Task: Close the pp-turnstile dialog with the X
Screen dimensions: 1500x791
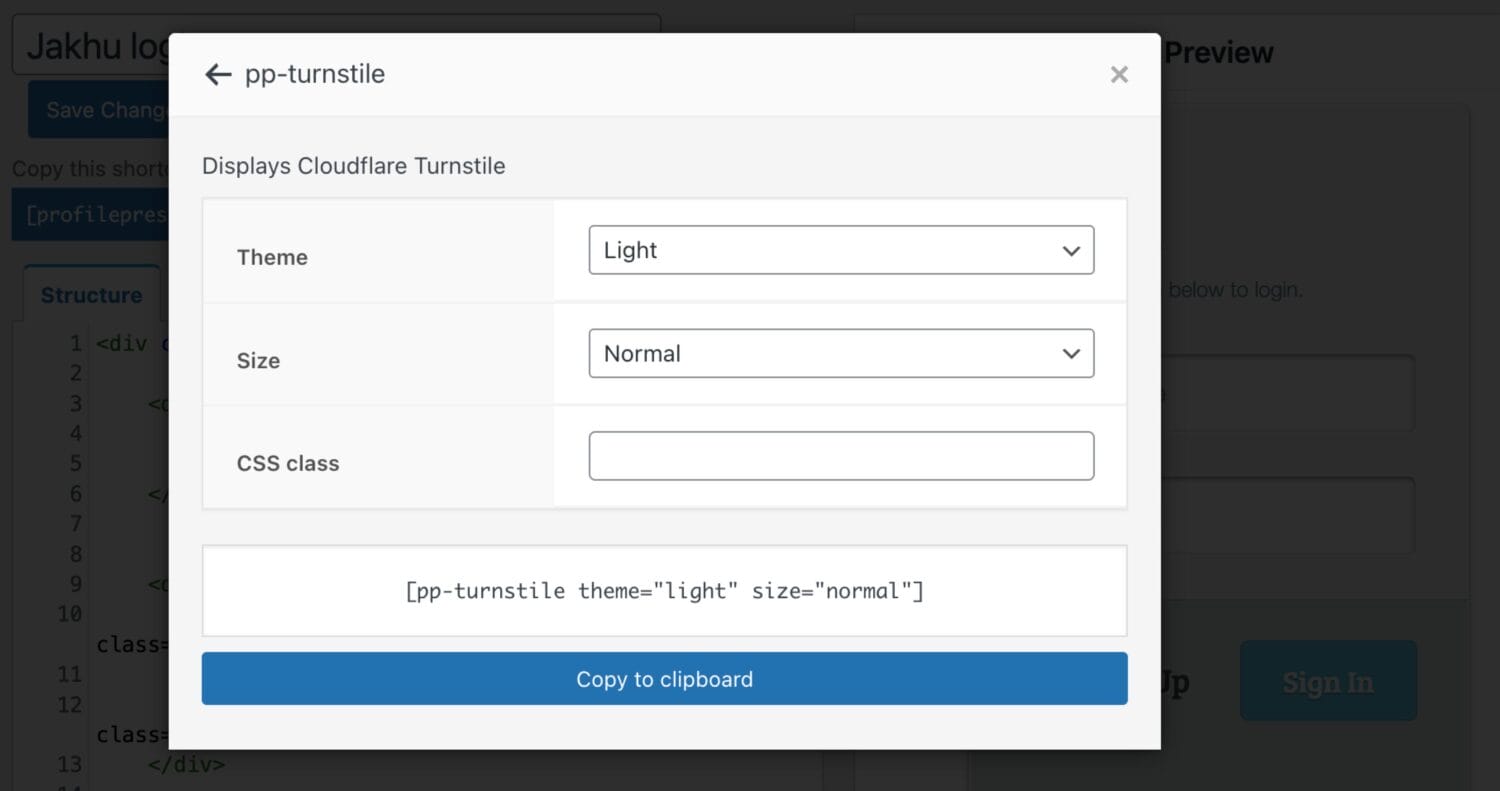Action: point(1119,74)
